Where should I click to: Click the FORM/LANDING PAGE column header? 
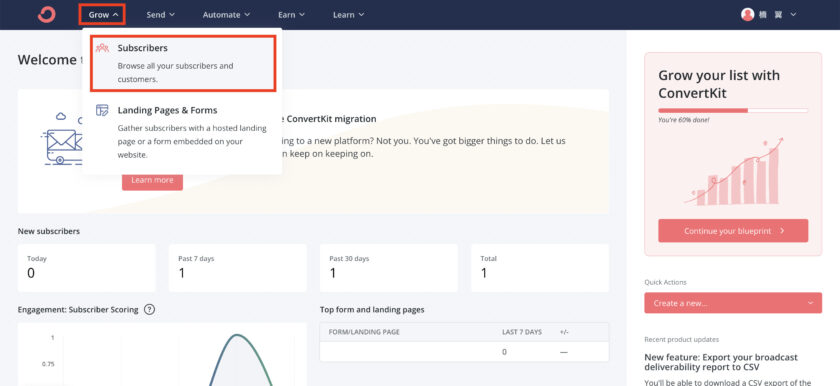[x=364, y=332]
